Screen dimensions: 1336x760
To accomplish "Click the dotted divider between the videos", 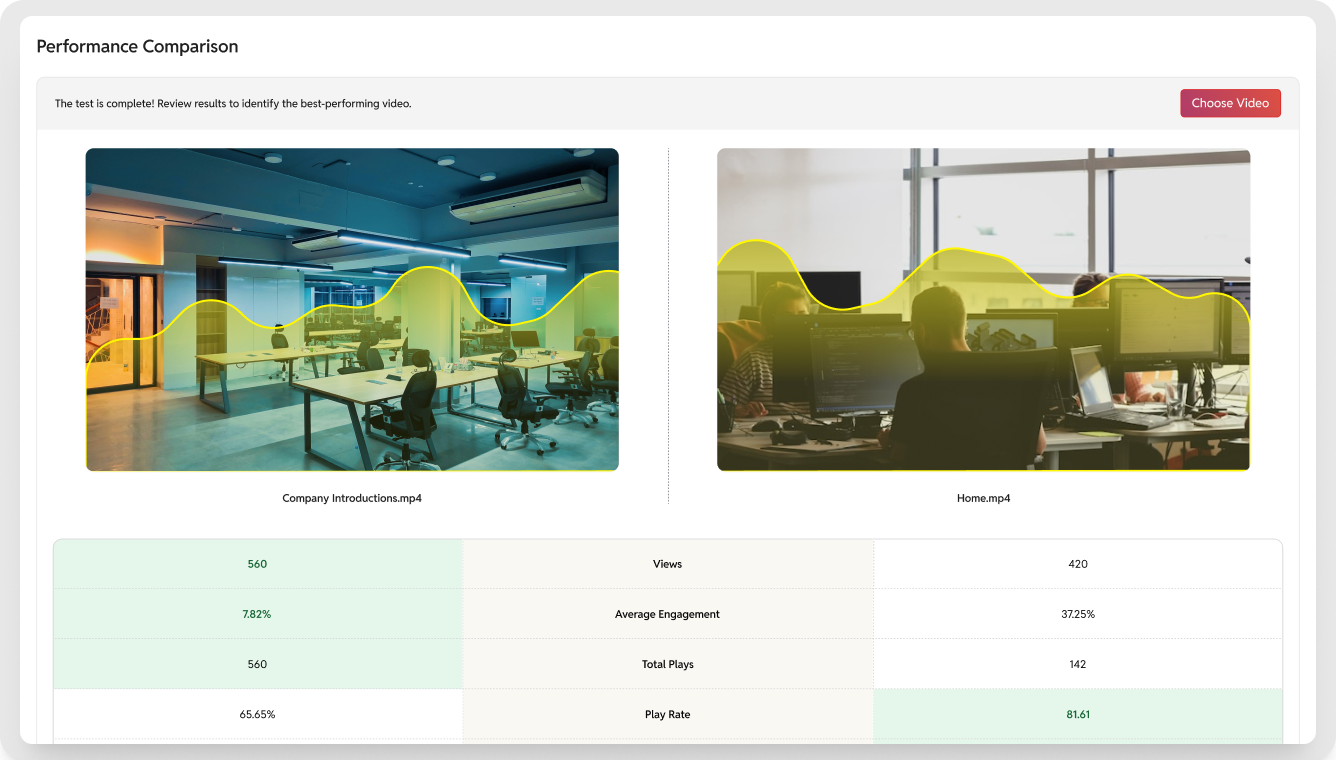I will point(668,325).
